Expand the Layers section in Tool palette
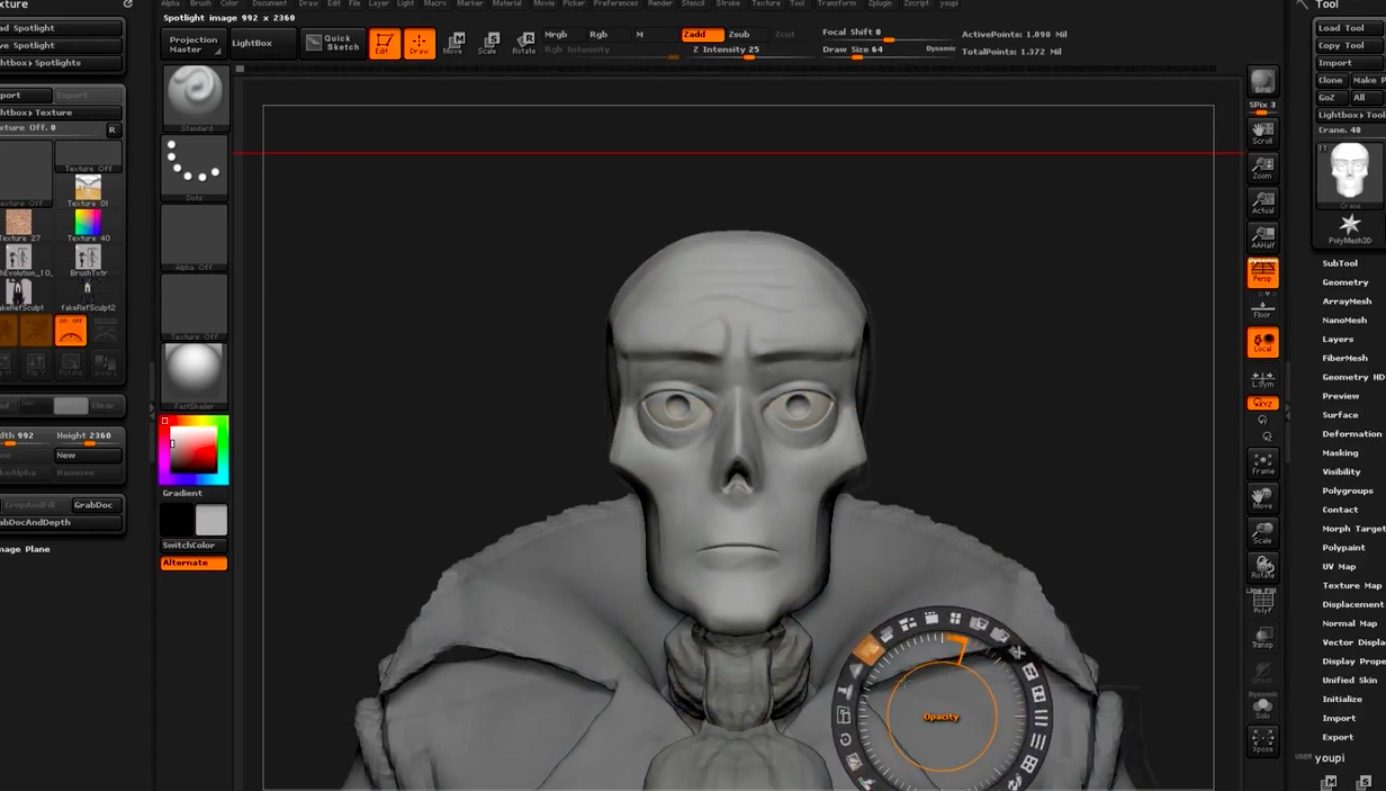 tap(1338, 339)
